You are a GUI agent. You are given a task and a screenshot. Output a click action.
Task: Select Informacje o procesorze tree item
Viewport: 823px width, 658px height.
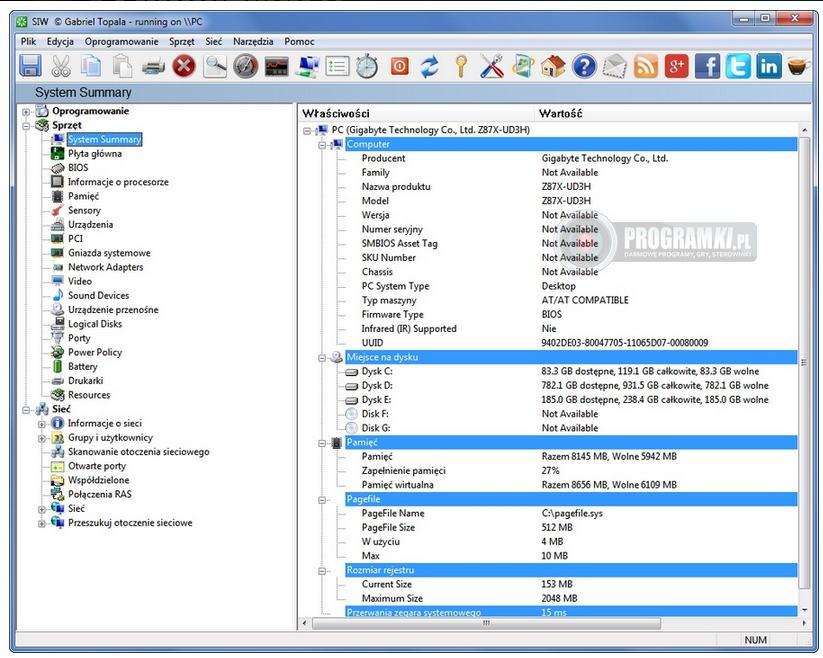[118, 182]
